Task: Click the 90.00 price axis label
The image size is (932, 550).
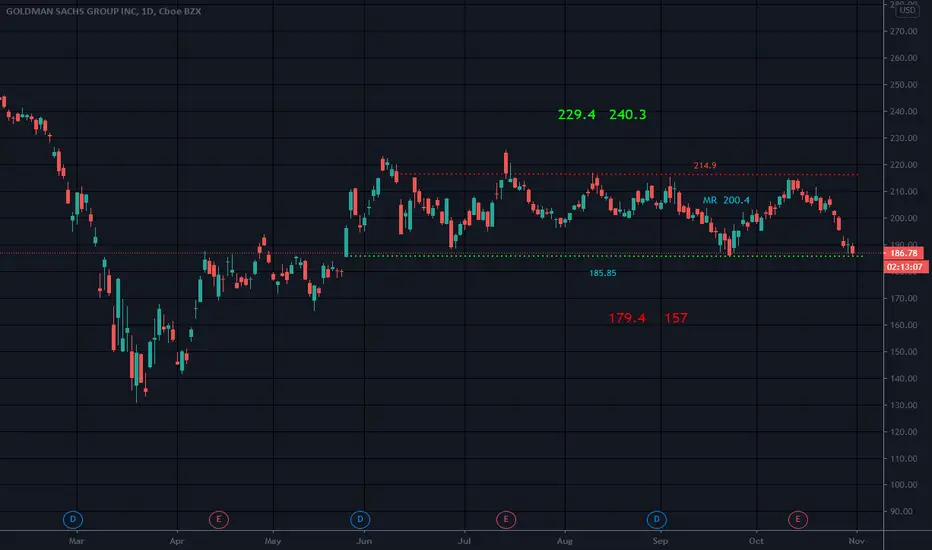Action: point(903,511)
